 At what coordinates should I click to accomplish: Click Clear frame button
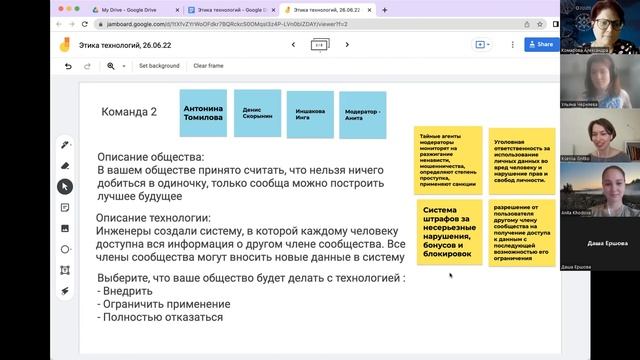tap(208, 66)
